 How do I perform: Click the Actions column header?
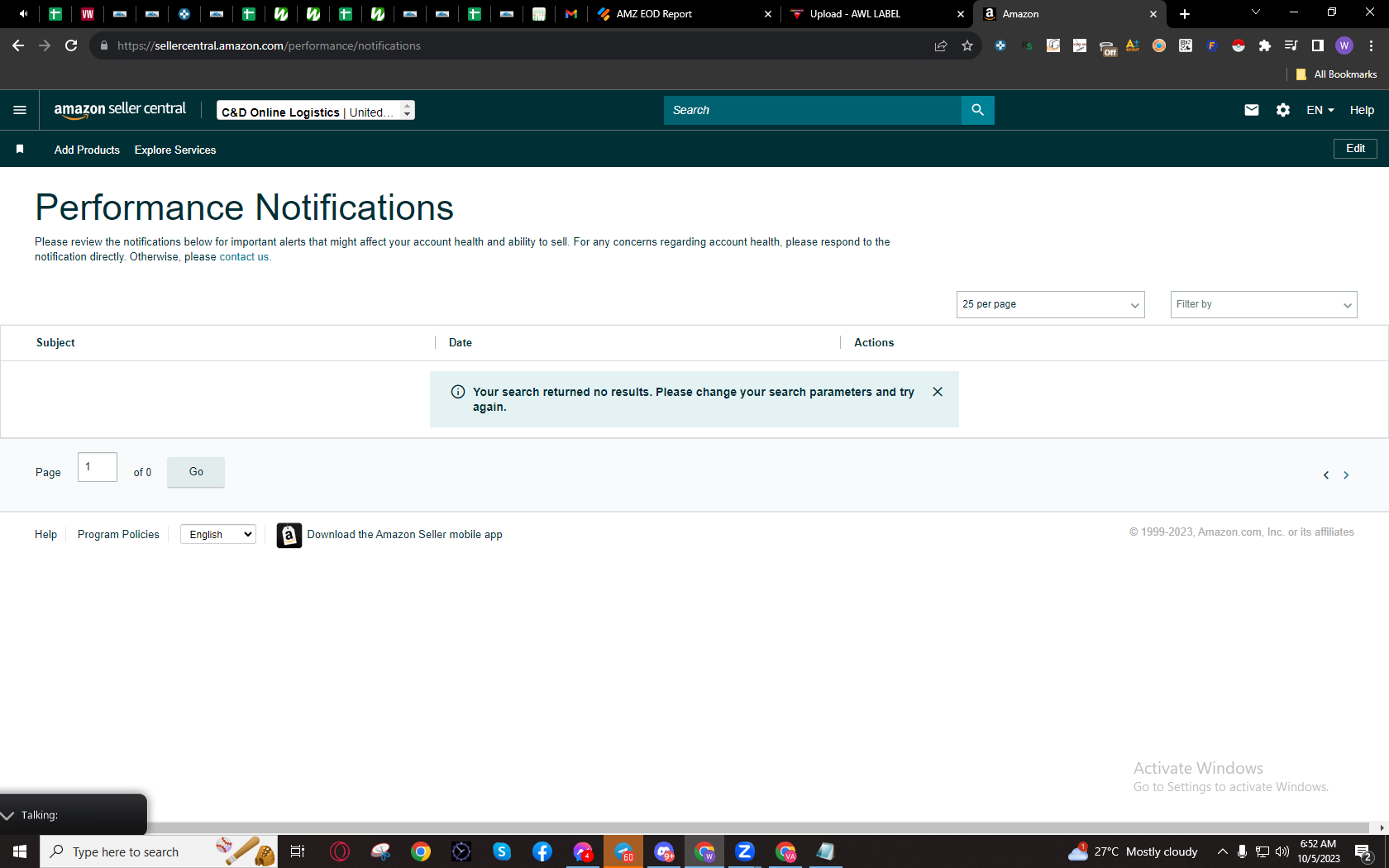(874, 342)
